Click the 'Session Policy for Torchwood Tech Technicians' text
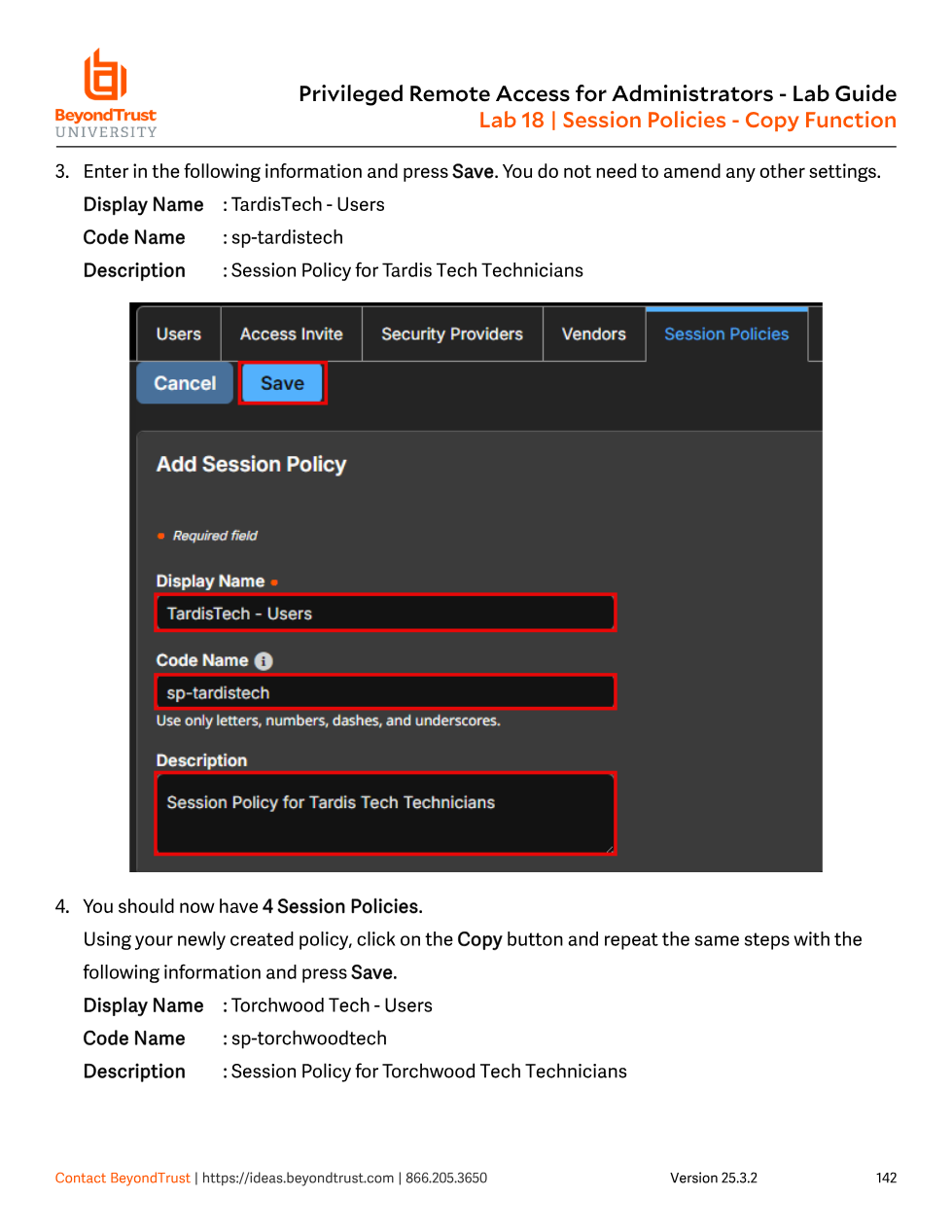 (x=429, y=1072)
